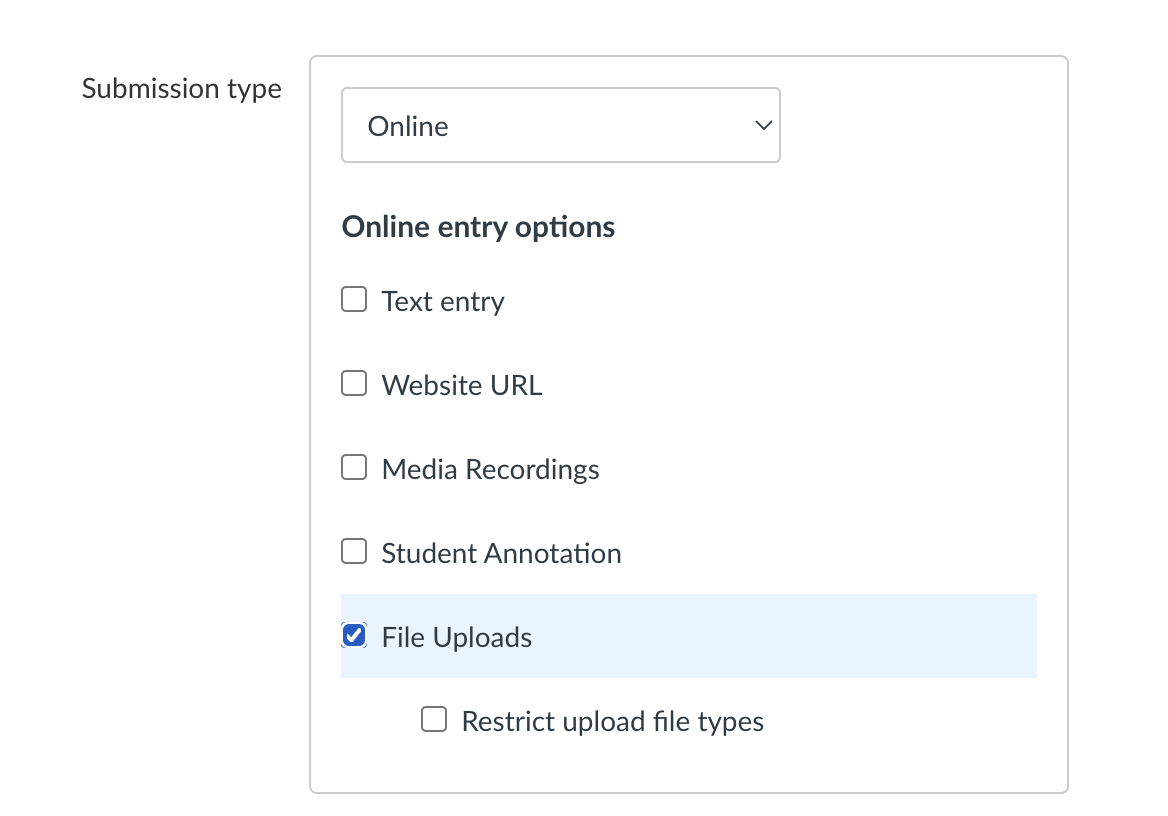Viewport: 1168px width, 816px height.
Task: Click the Website URL label text
Action: pyautogui.click(x=461, y=384)
